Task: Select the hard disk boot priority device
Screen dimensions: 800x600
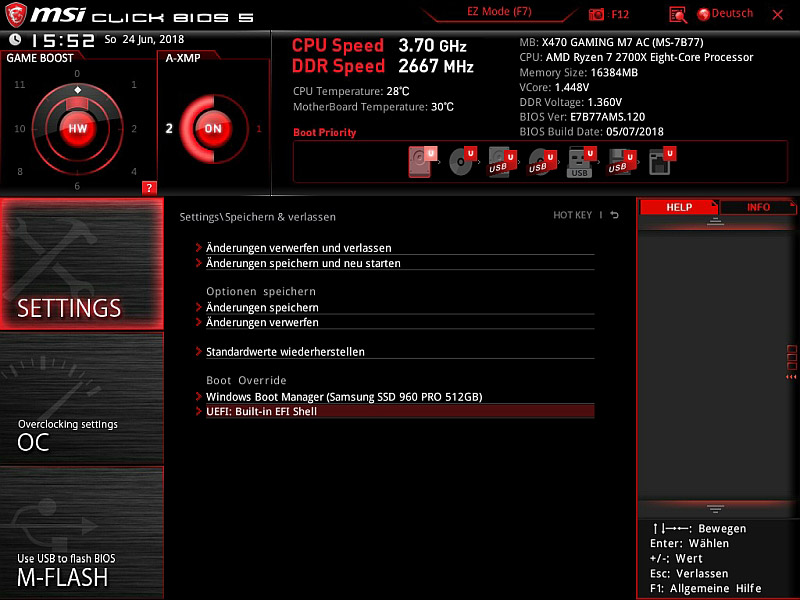Action: point(422,162)
